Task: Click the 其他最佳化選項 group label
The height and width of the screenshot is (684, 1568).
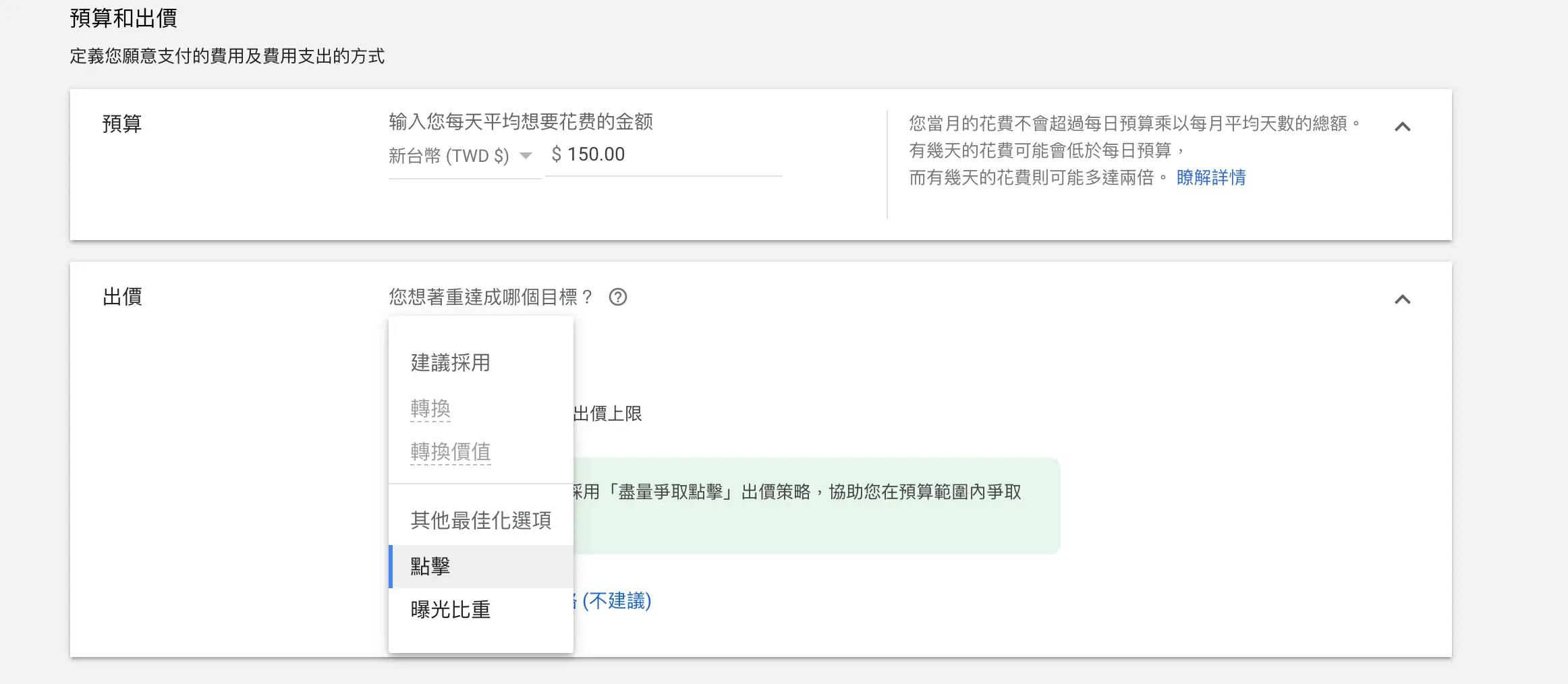Action: pos(481,520)
